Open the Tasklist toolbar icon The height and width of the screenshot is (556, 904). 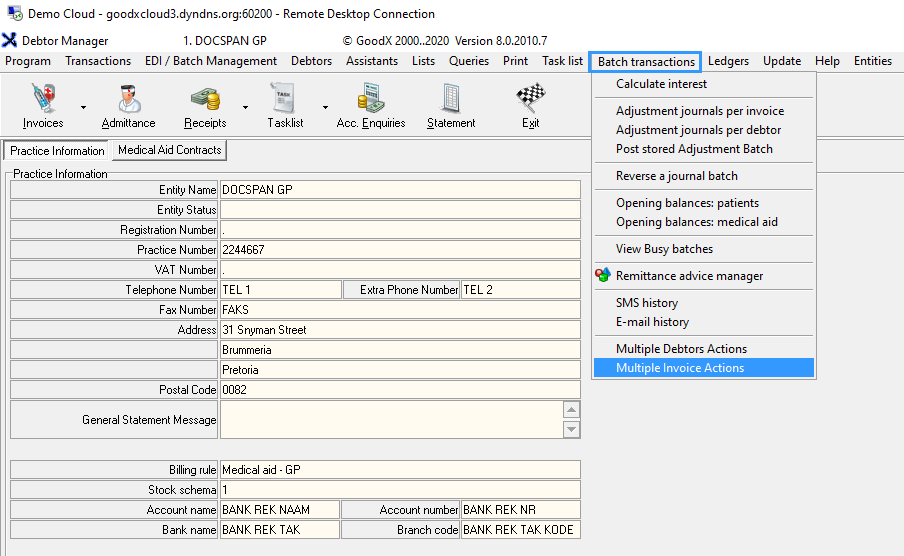(x=285, y=105)
